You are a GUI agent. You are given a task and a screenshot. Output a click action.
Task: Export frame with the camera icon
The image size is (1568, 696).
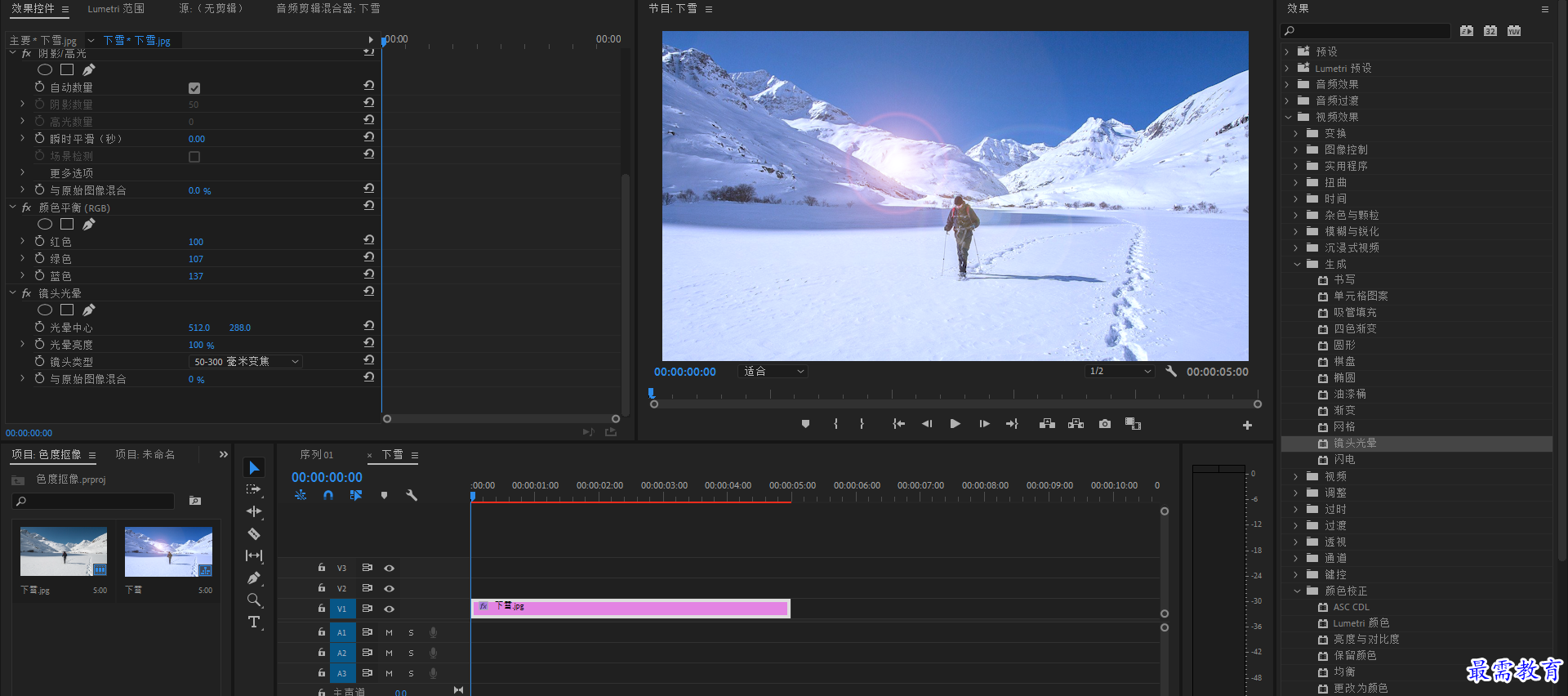click(x=1104, y=424)
